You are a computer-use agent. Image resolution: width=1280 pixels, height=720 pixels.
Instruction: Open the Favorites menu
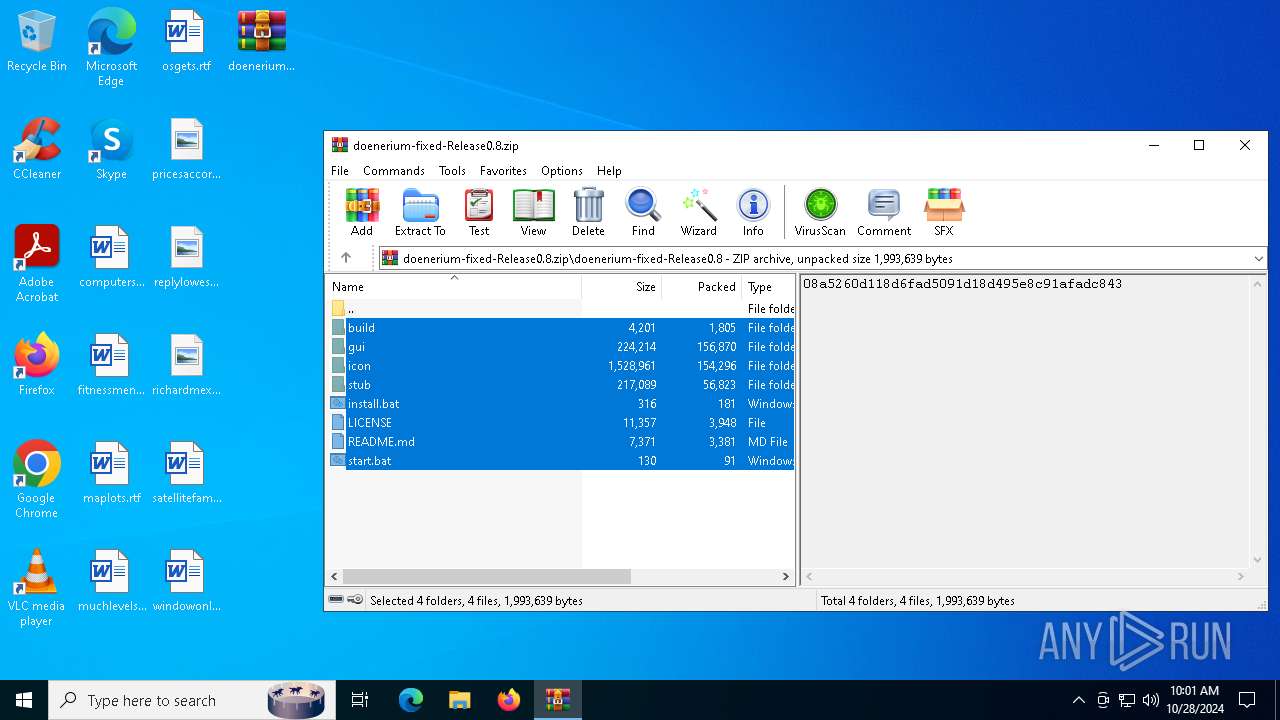tap(503, 171)
